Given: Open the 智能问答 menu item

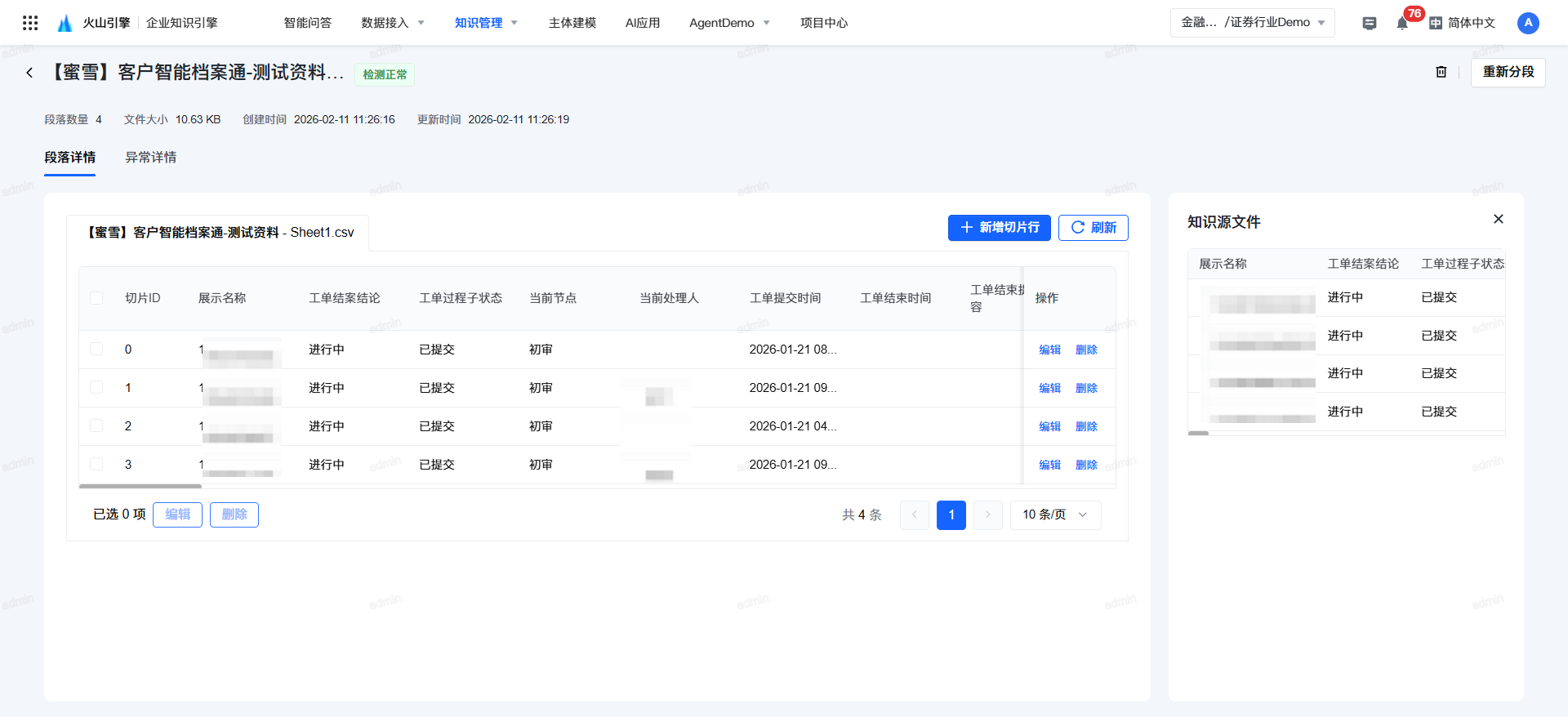Looking at the screenshot, I should coord(307,23).
